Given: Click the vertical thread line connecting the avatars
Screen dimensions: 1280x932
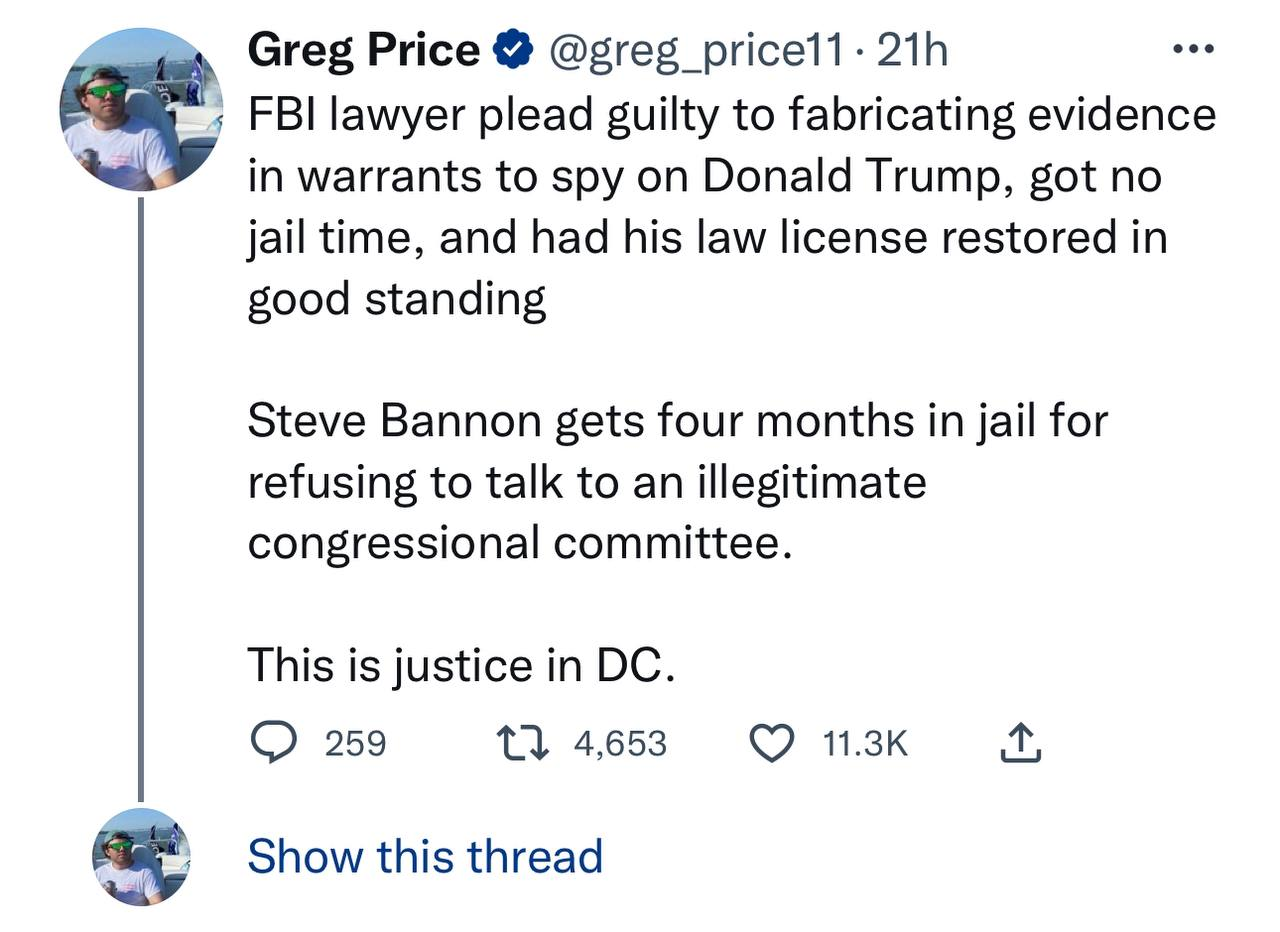Looking at the screenshot, I should [x=141, y=500].
